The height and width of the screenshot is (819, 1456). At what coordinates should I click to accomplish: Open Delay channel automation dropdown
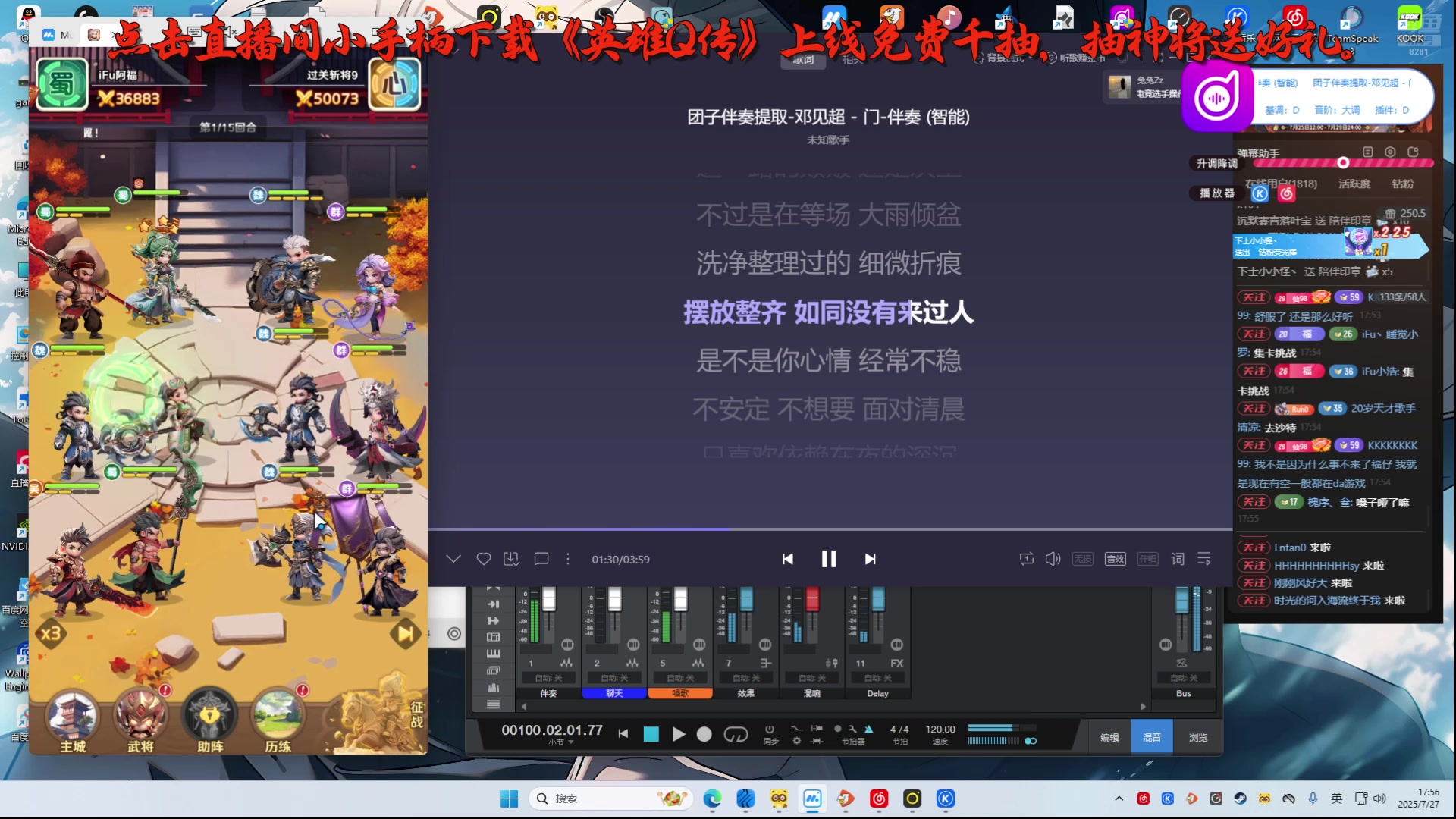[x=877, y=678]
